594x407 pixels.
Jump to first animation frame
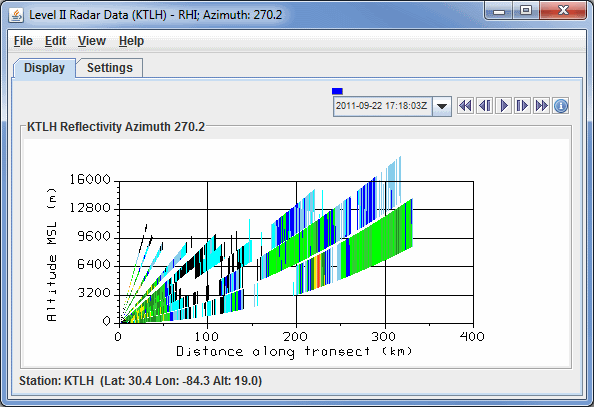click(465, 105)
